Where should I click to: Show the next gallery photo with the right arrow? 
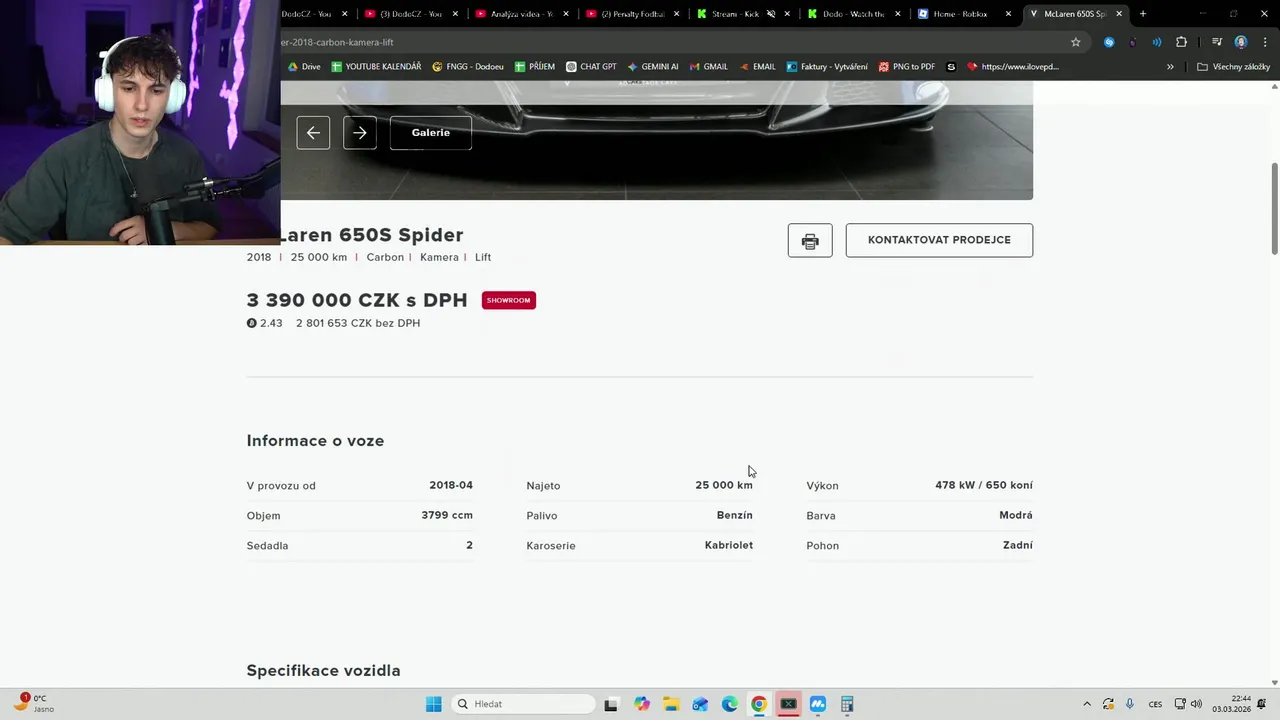[360, 133]
